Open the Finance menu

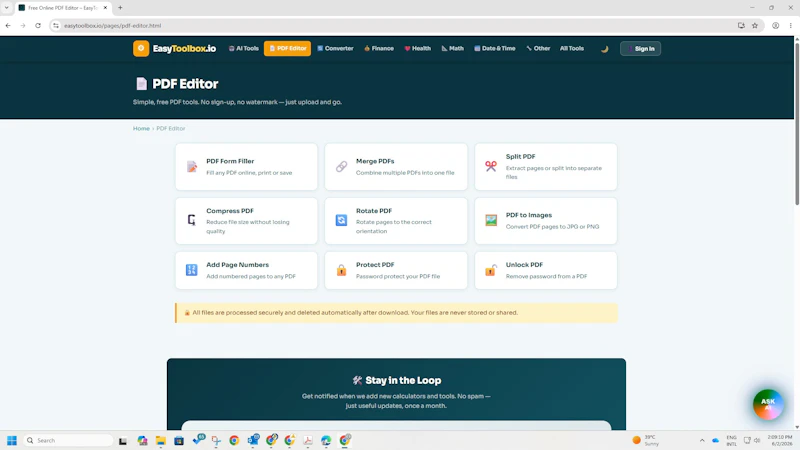pos(379,48)
